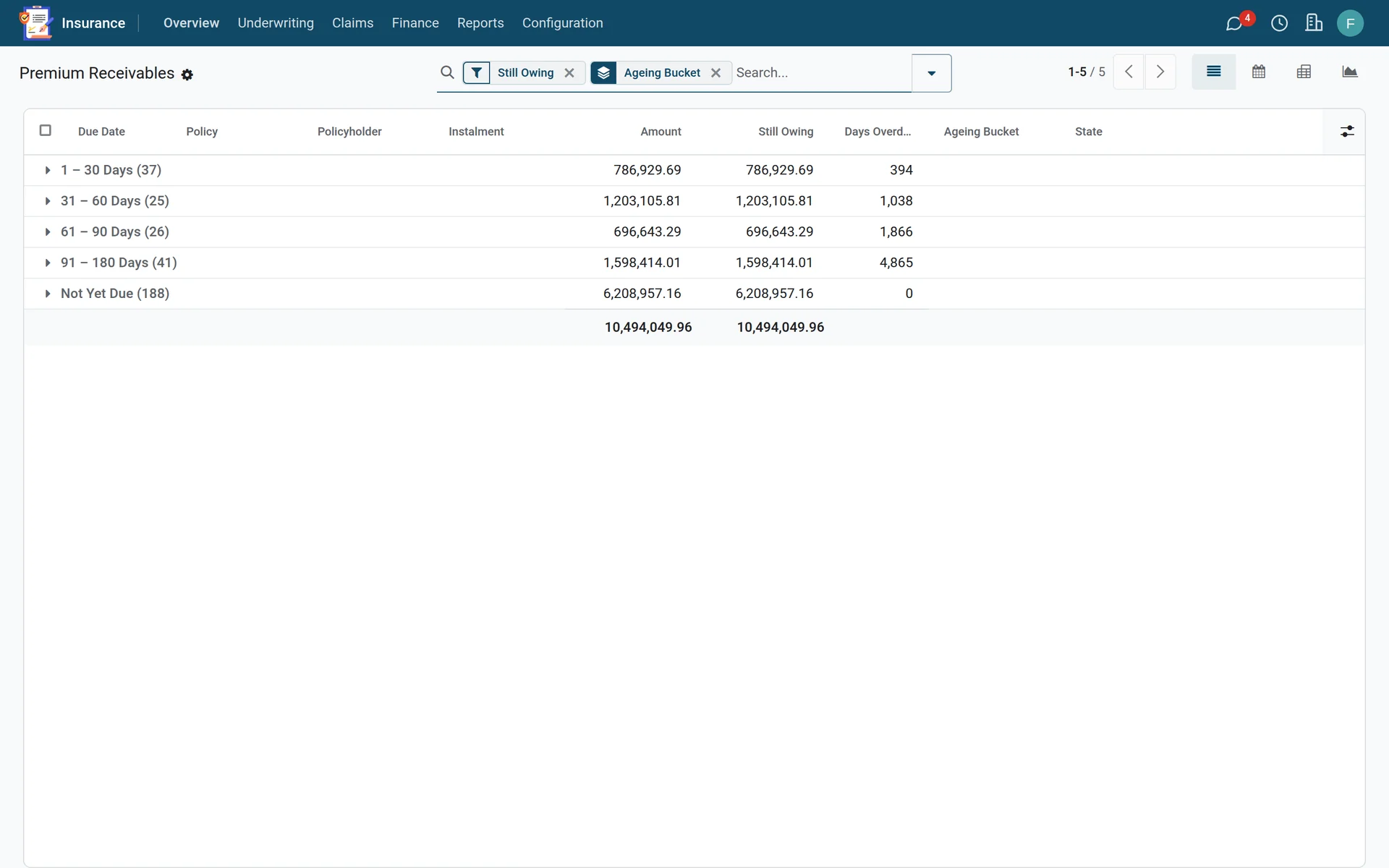The image size is (1389, 868).
Task: Click the Still Owing filter funnel icon
Action: click(x=476, y=72)
